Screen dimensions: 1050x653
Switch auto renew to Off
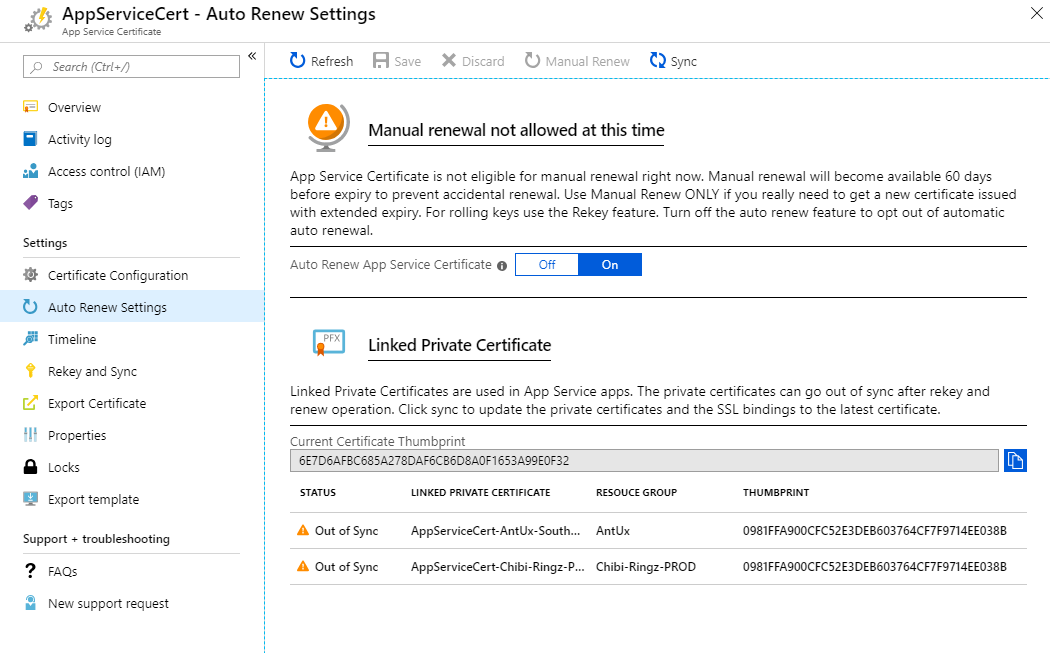[547, 265]
